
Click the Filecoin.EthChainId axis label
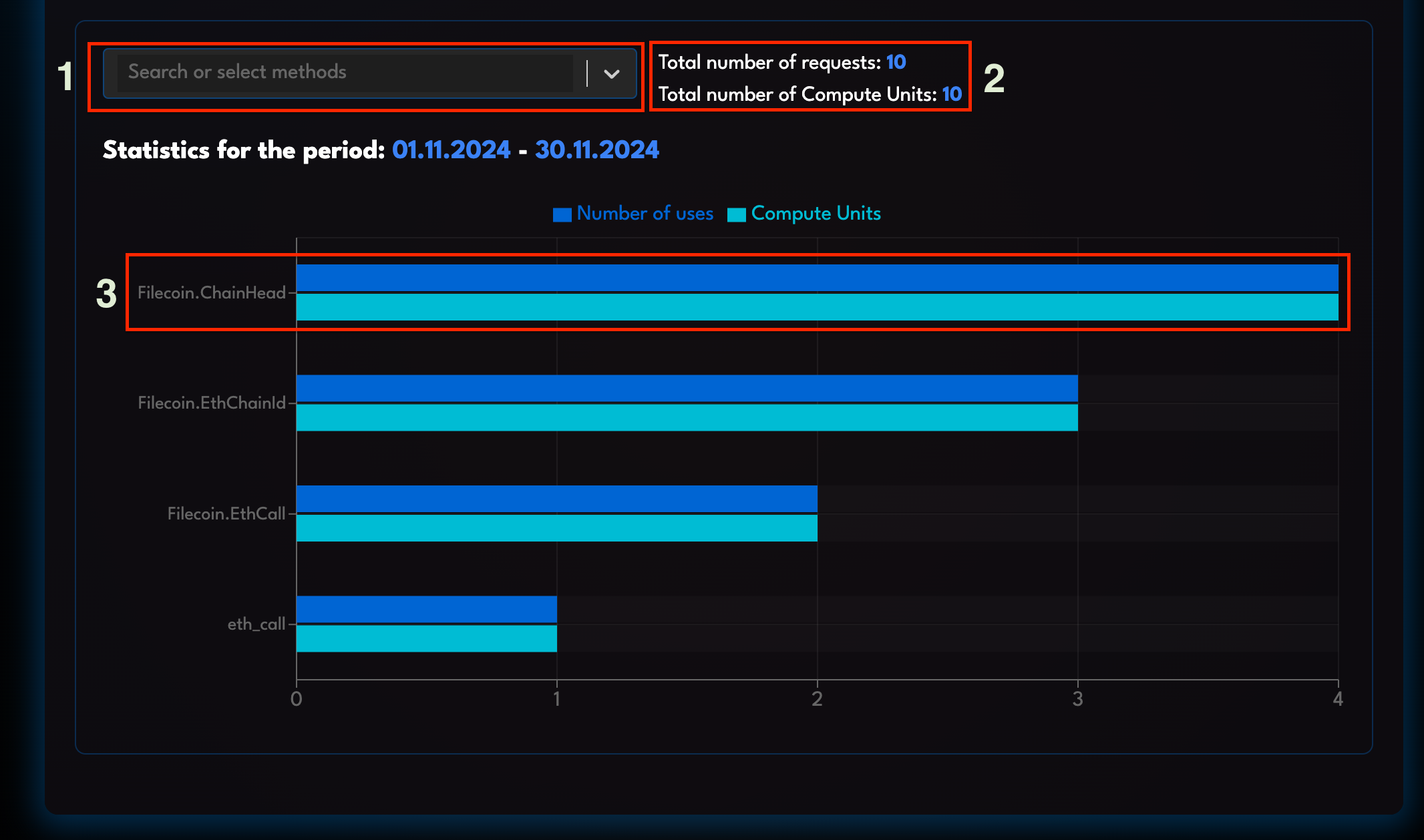211,403
